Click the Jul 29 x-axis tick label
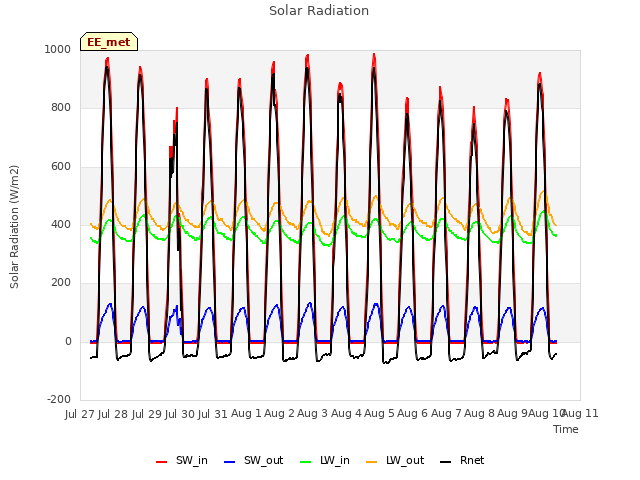Viewport: 640px width, 480px height. 147,414
